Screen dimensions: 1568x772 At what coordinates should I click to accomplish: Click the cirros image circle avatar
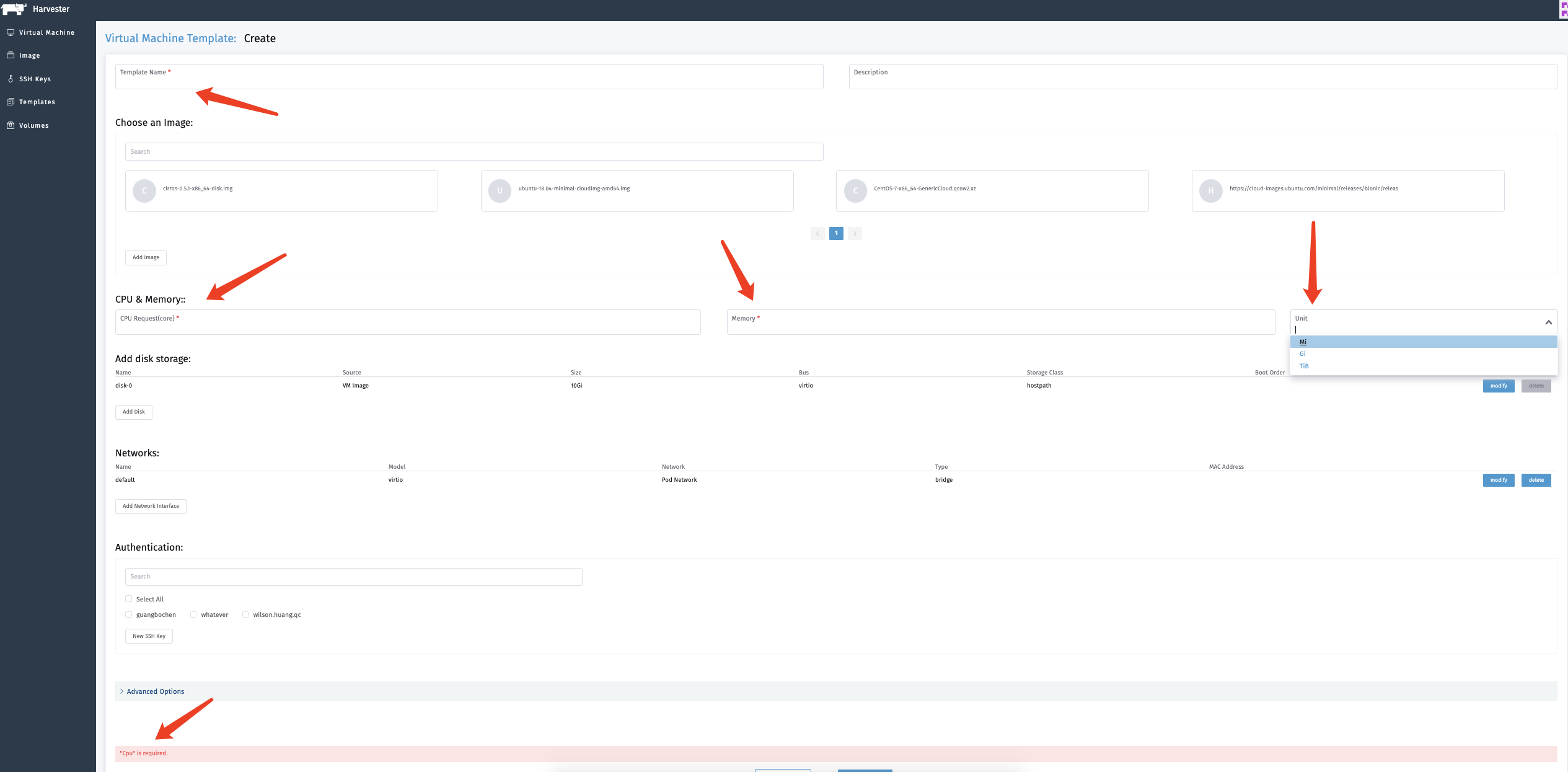click(x=144, y=190)
